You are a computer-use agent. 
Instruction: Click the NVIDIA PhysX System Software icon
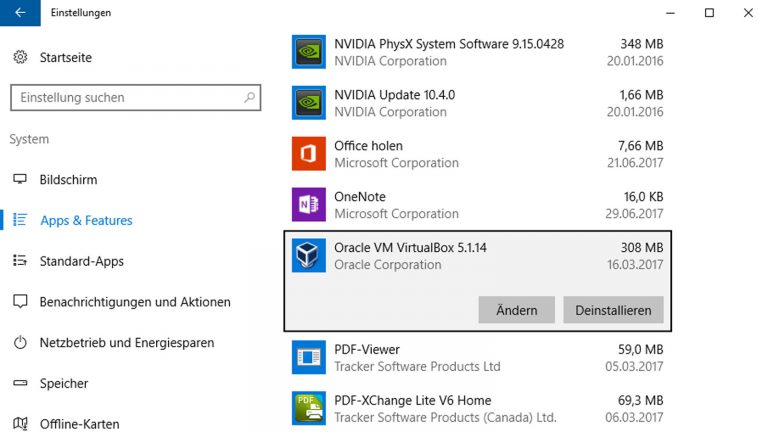pyautogui.click(x=309, y=52)
